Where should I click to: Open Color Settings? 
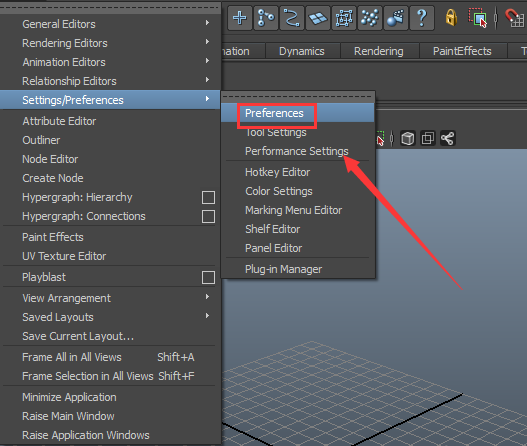[298, 191]
